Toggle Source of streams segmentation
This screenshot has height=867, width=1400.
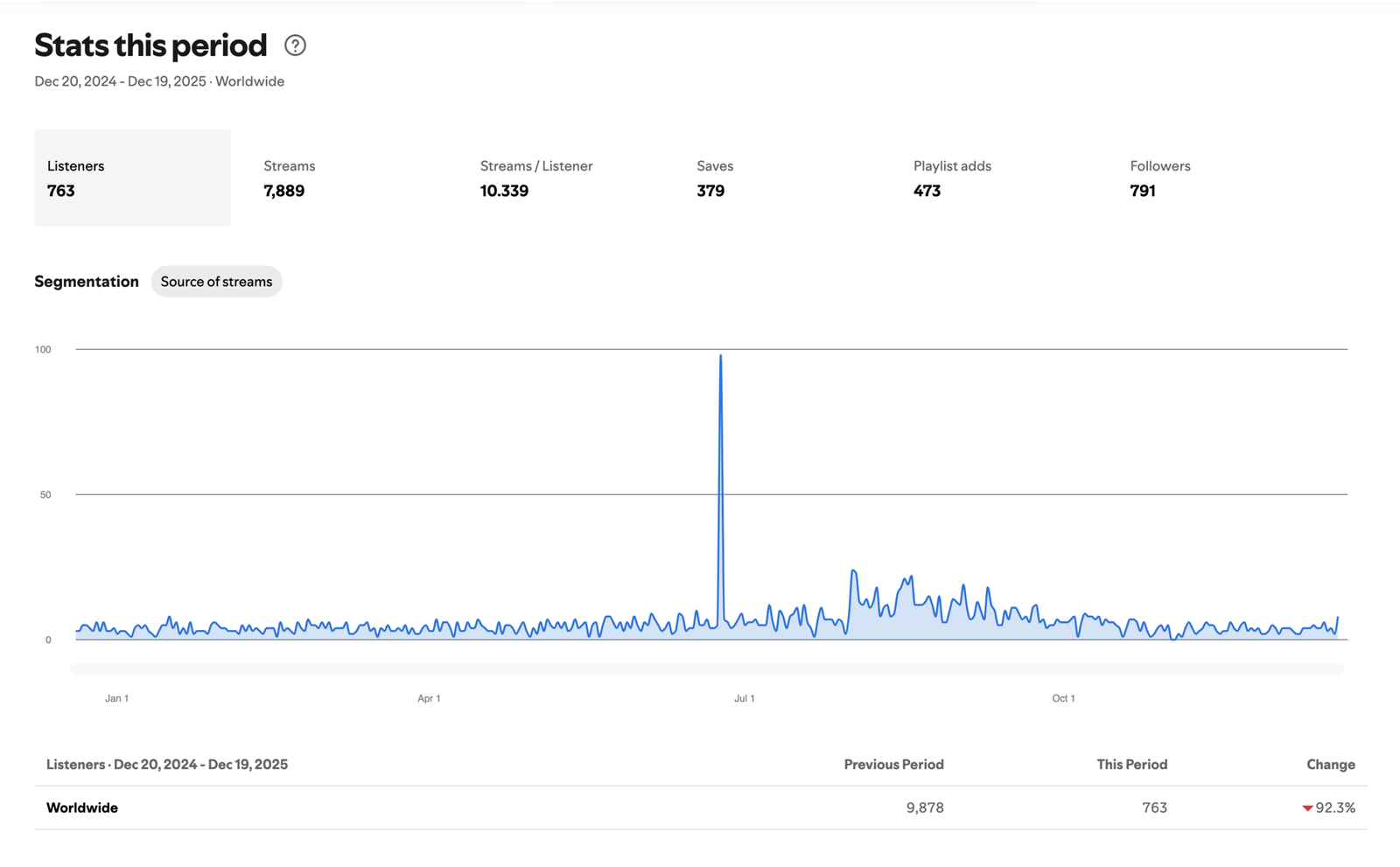point(216,282)
